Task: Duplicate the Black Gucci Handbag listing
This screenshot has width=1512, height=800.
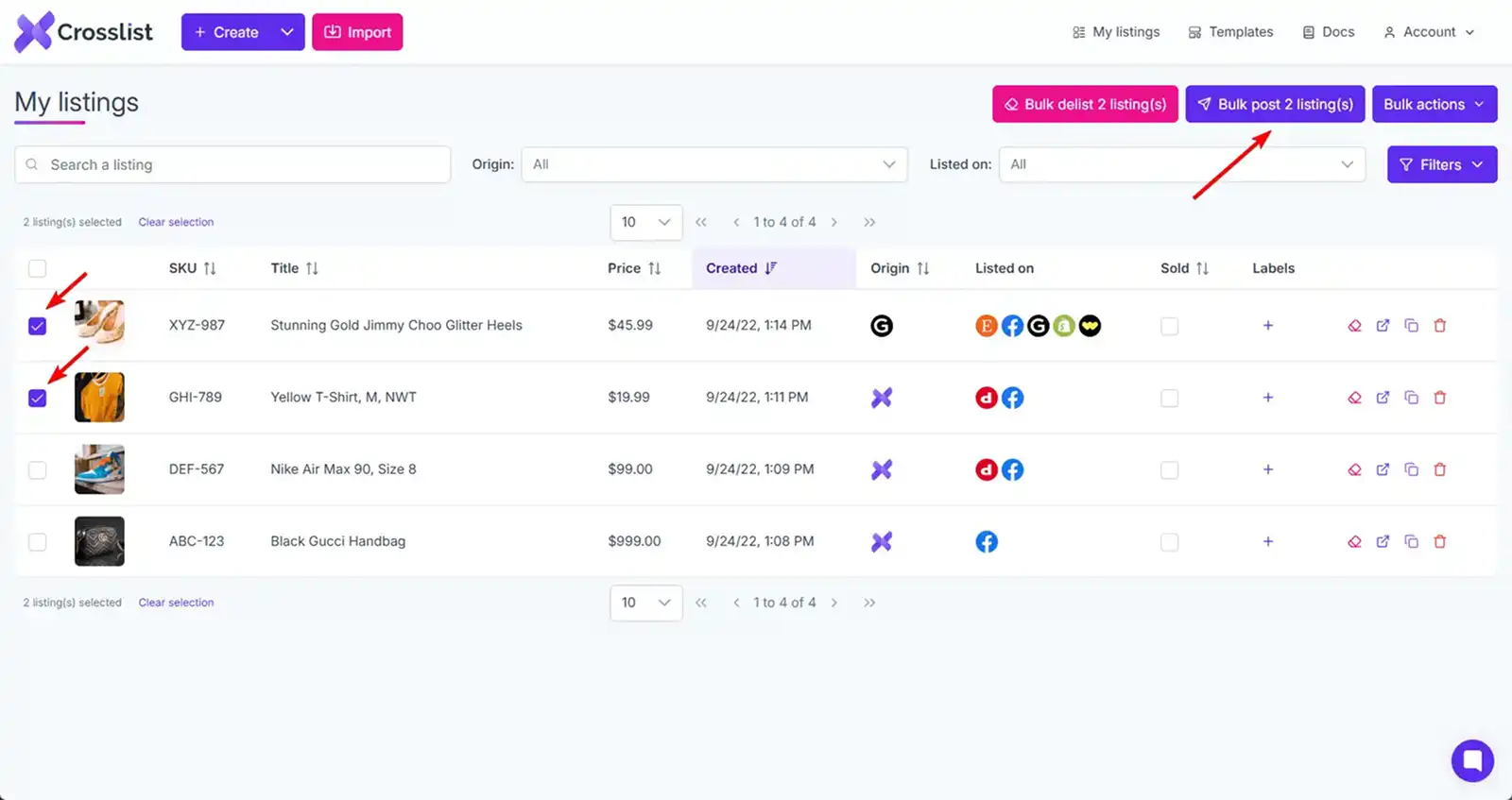Action: tap(1411, 541)
